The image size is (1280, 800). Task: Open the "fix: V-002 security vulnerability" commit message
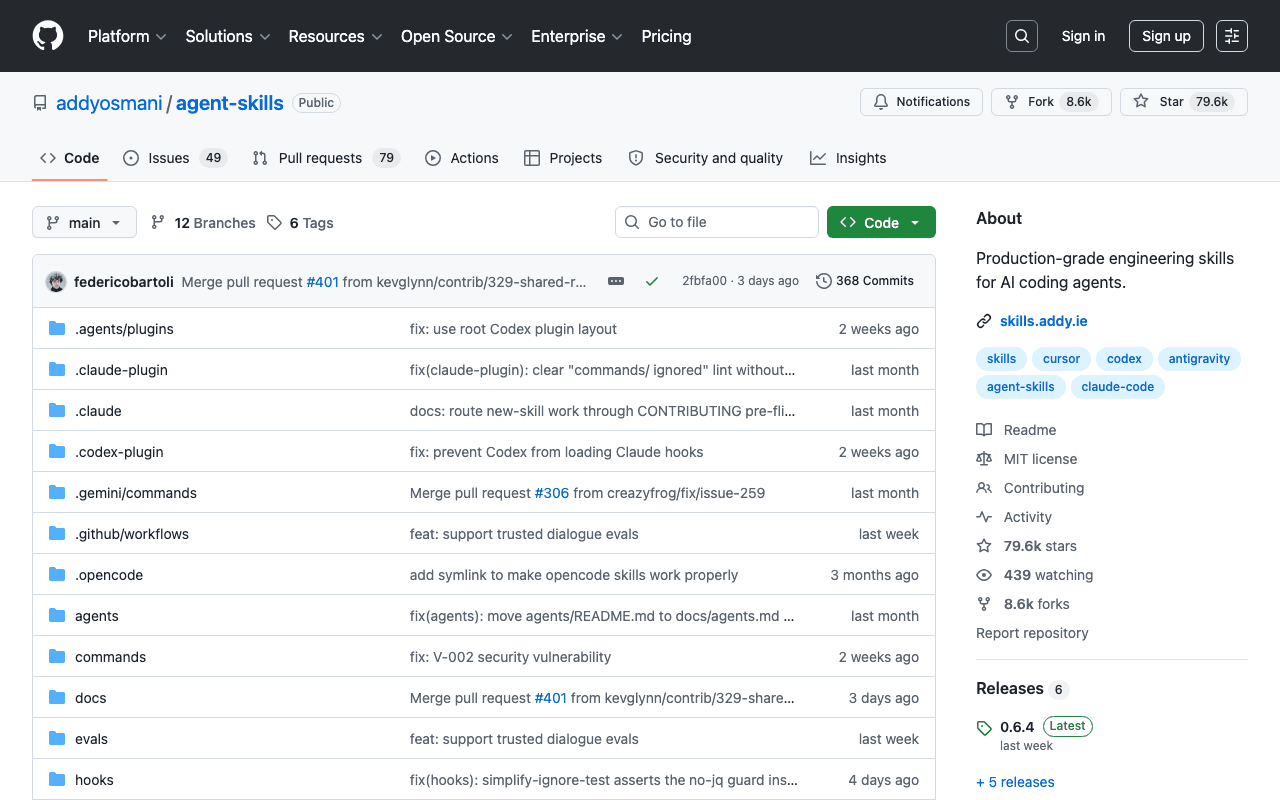click(510, 657)
